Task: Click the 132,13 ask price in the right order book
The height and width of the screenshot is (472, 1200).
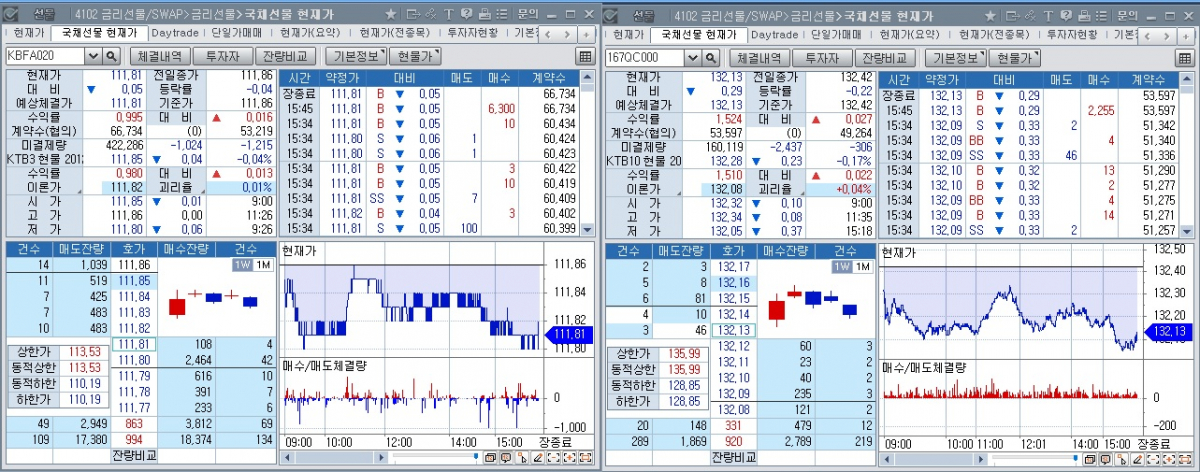Action: [734, 329]
